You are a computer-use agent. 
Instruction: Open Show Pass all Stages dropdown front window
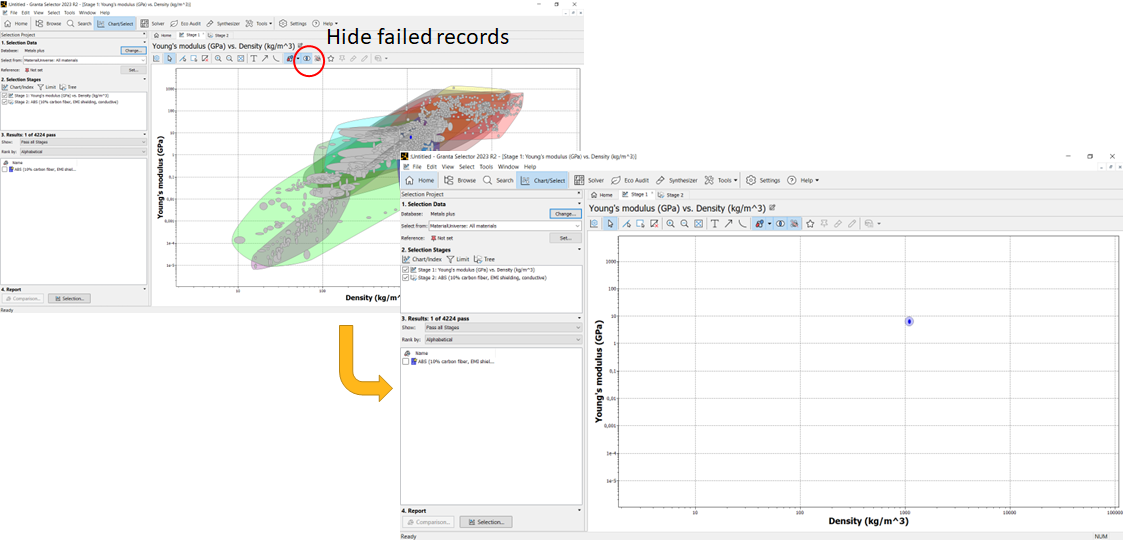503,327
